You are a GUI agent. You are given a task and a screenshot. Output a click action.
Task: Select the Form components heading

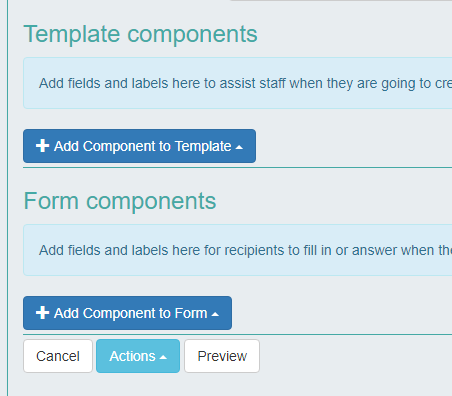pos(120,201)
